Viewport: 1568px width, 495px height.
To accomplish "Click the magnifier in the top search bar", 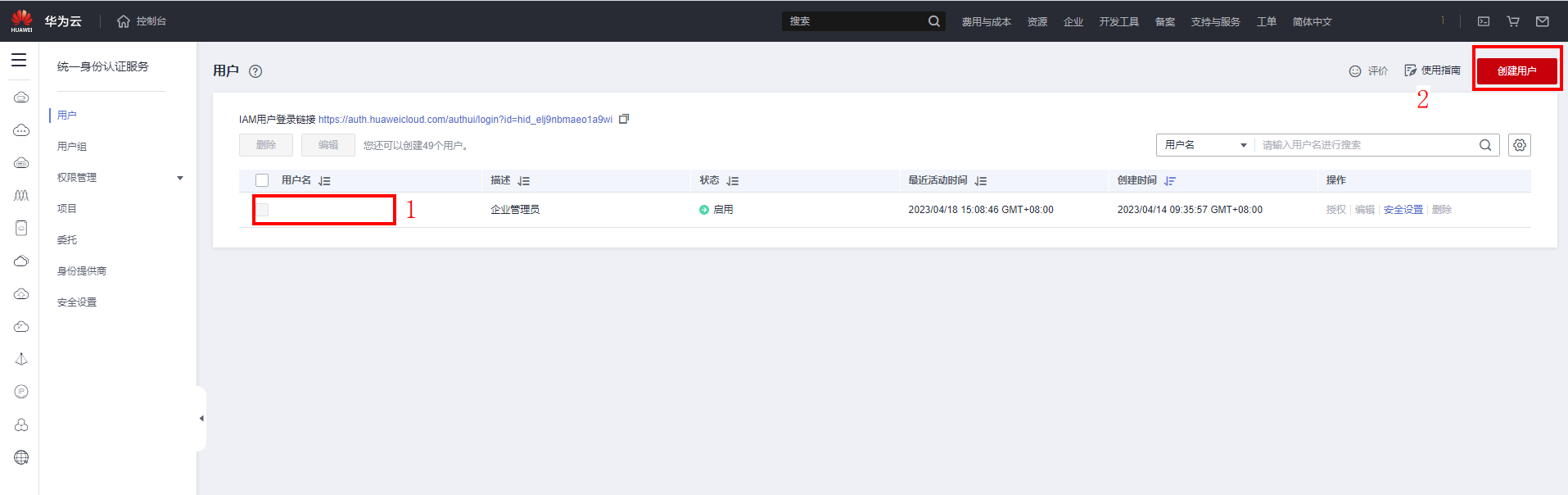I will (933, 21).
